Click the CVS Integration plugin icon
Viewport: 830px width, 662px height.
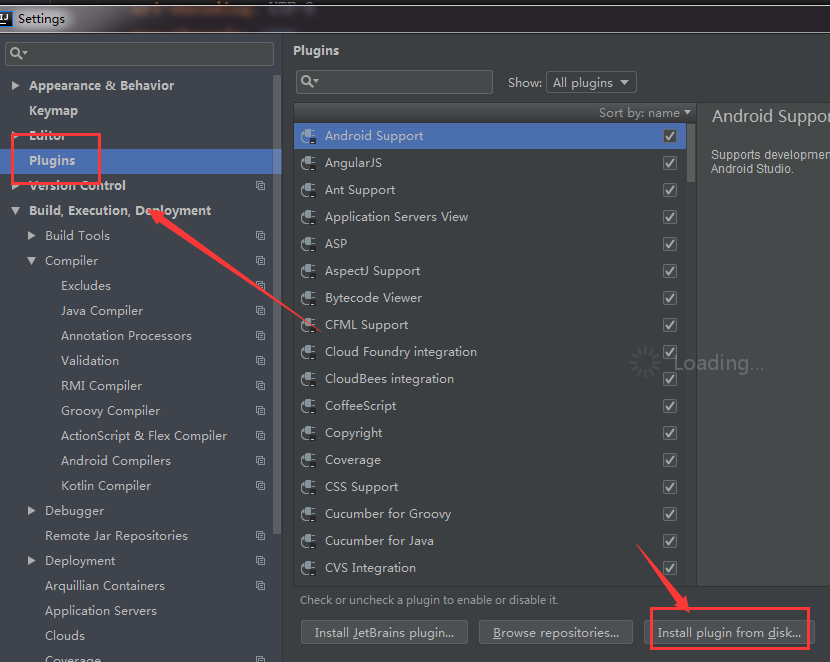click(x=309, y=568)
